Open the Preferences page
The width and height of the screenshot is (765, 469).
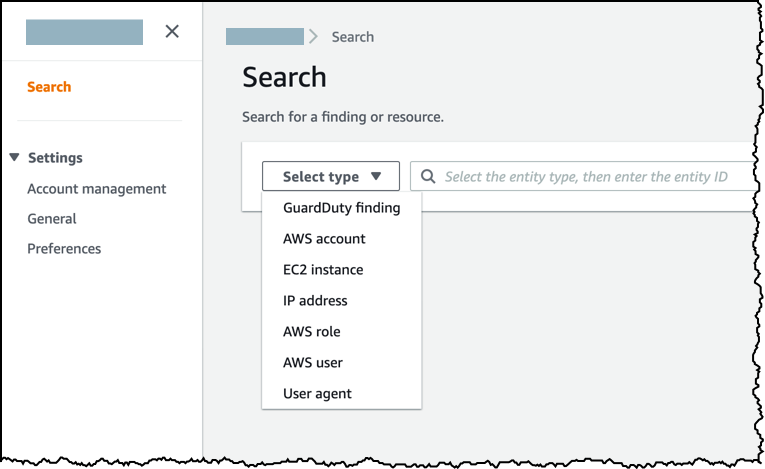[64, 248]
